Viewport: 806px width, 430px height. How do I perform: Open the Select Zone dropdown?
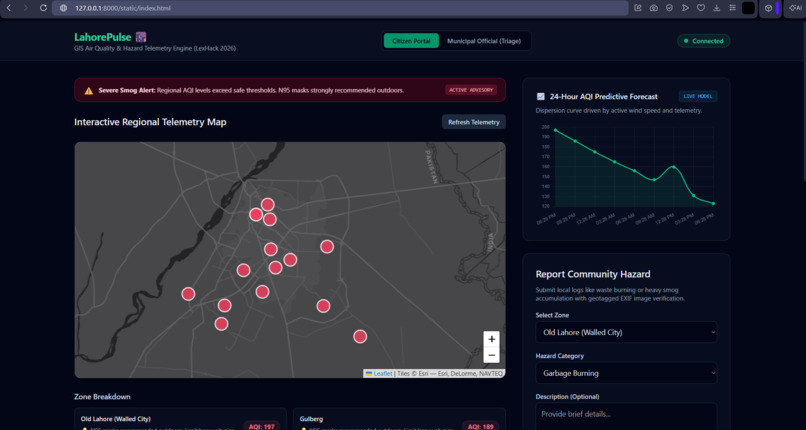[626, 332]
